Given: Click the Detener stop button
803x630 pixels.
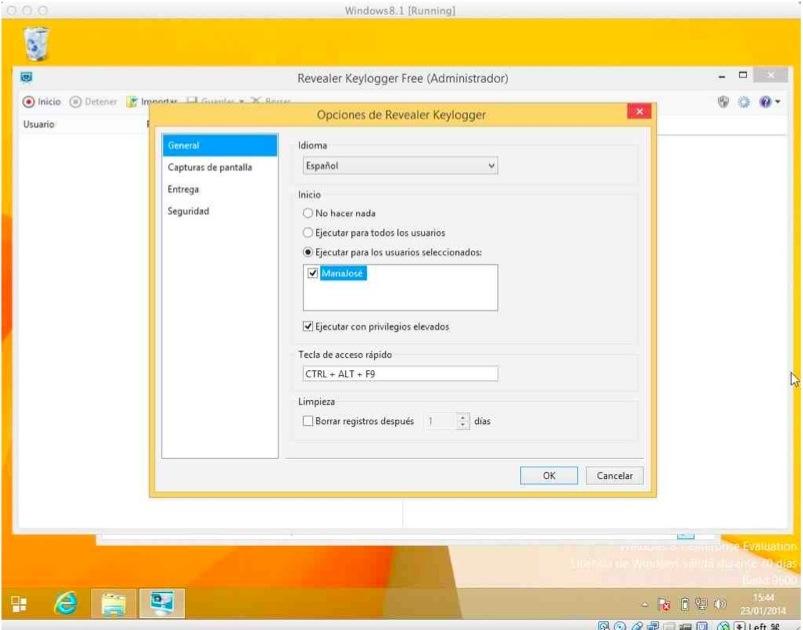Looking at the screenshot, I should (93, 102).
